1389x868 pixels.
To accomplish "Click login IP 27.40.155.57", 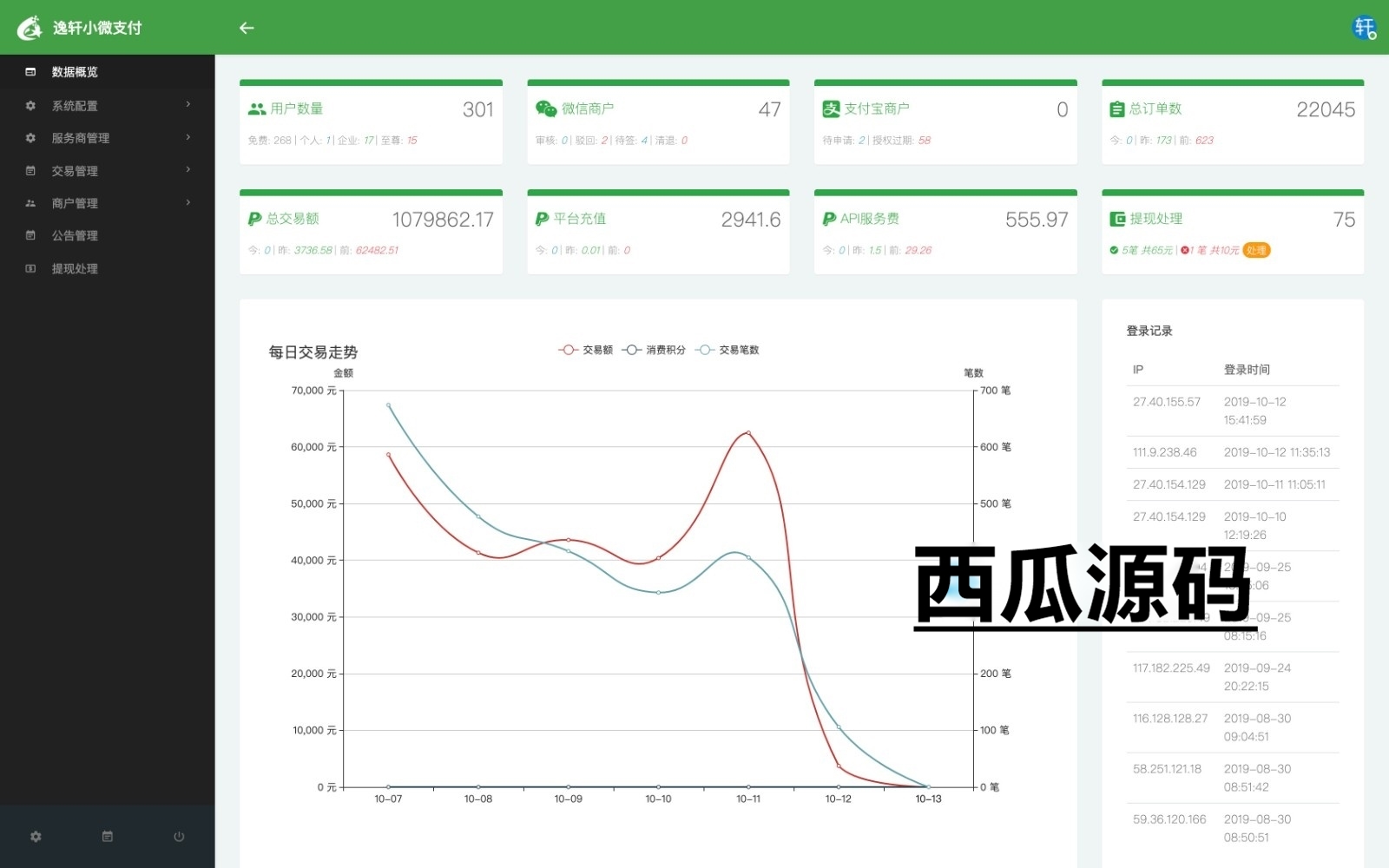I will coord(1167,402).
